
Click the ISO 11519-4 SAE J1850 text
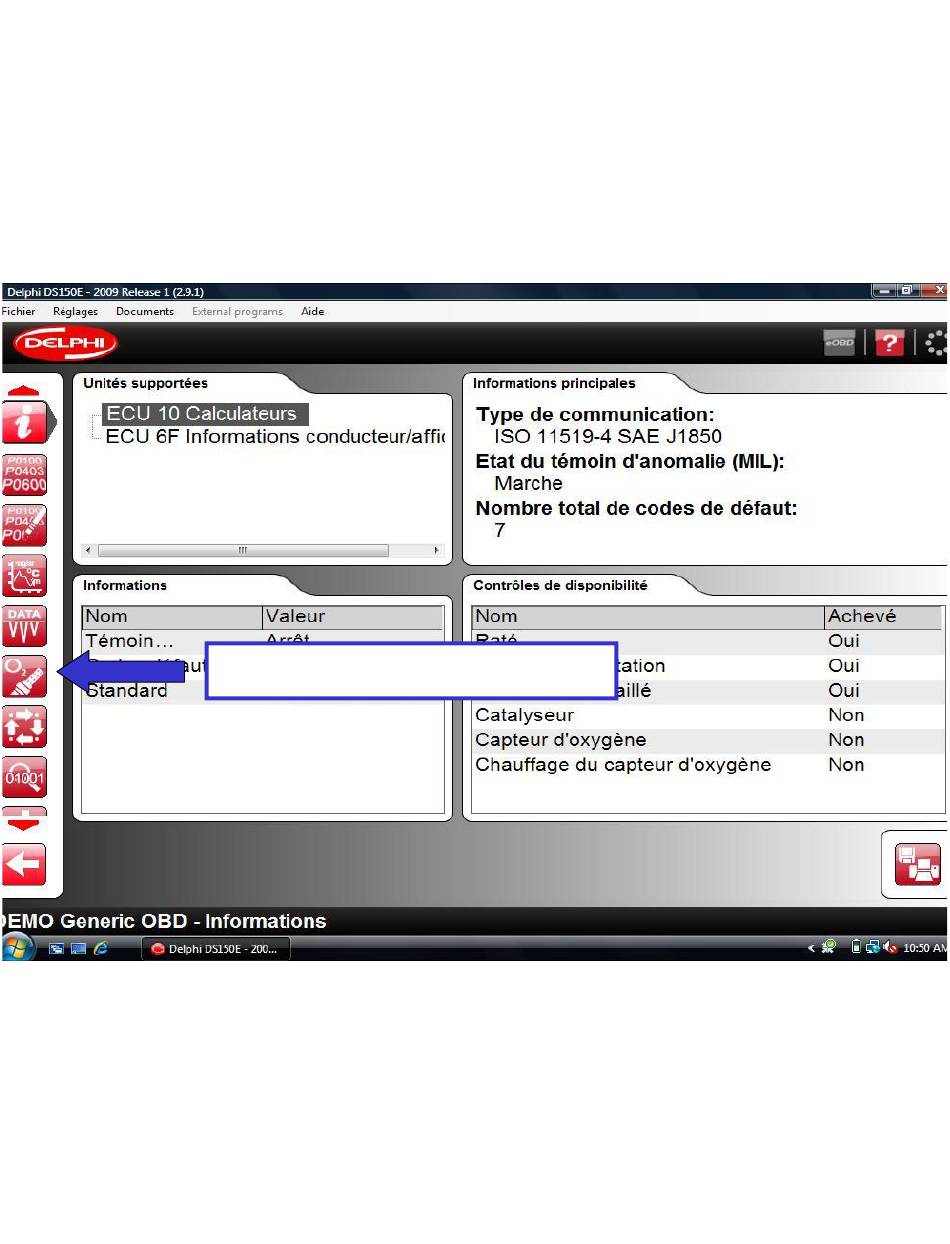tap(607, 437)
